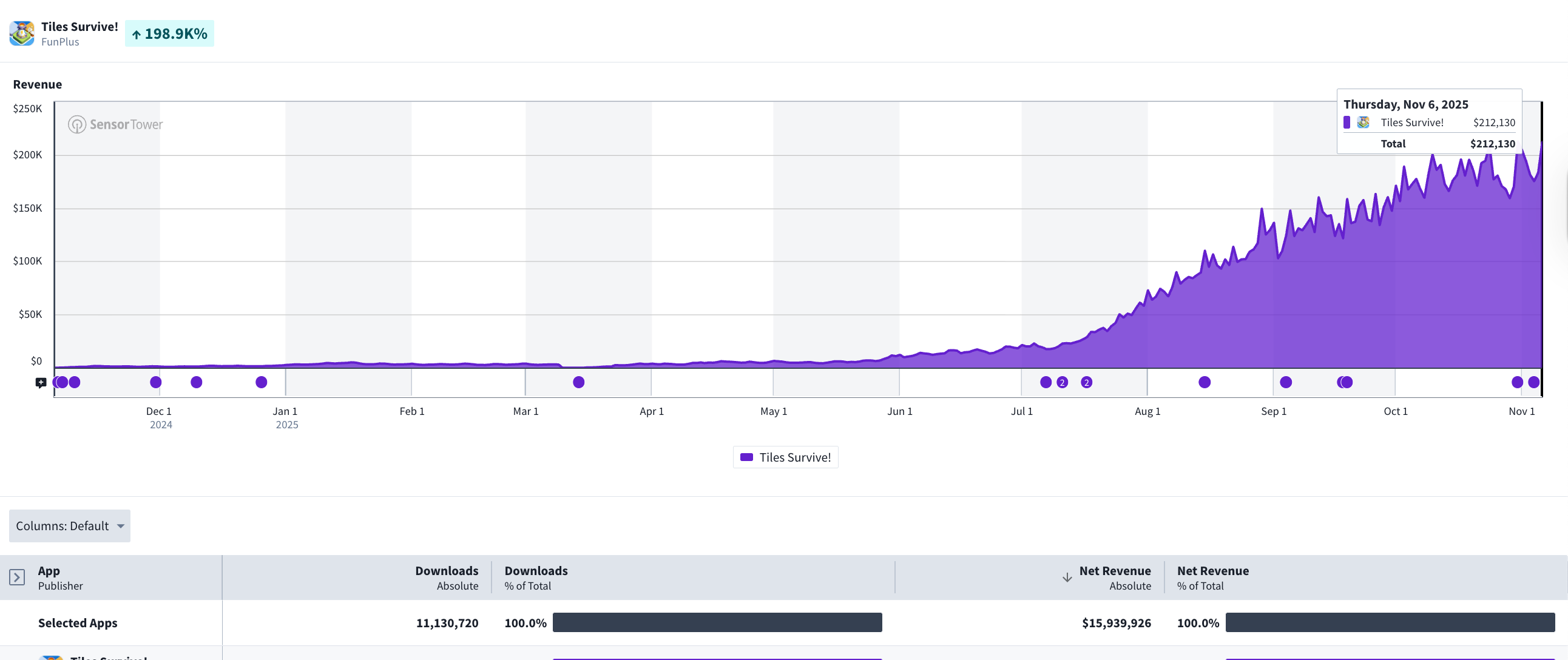Click the app icon inside the chart tooltip

click(1364, 123)
